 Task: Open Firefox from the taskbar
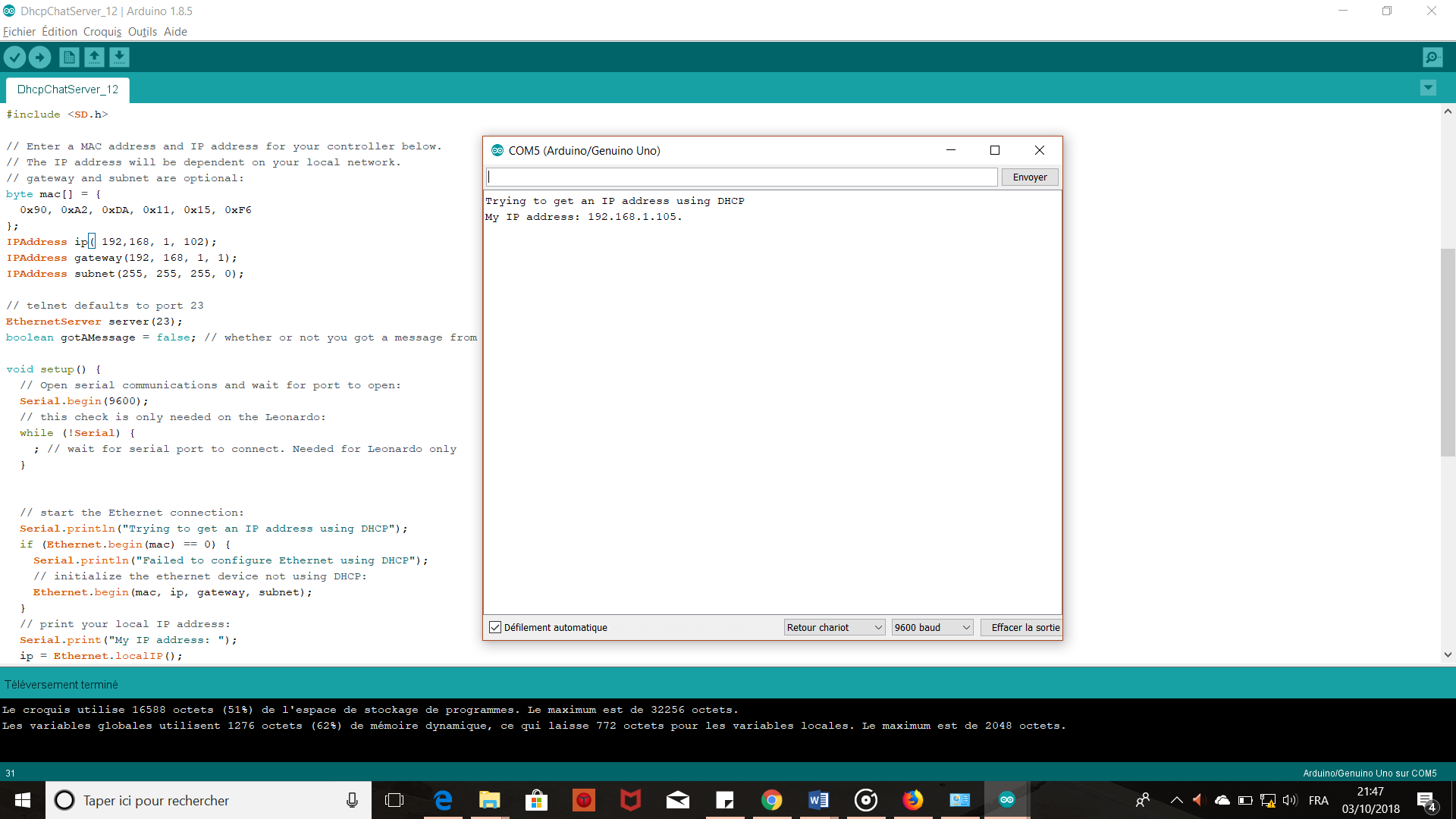click(x=912, y=800)
